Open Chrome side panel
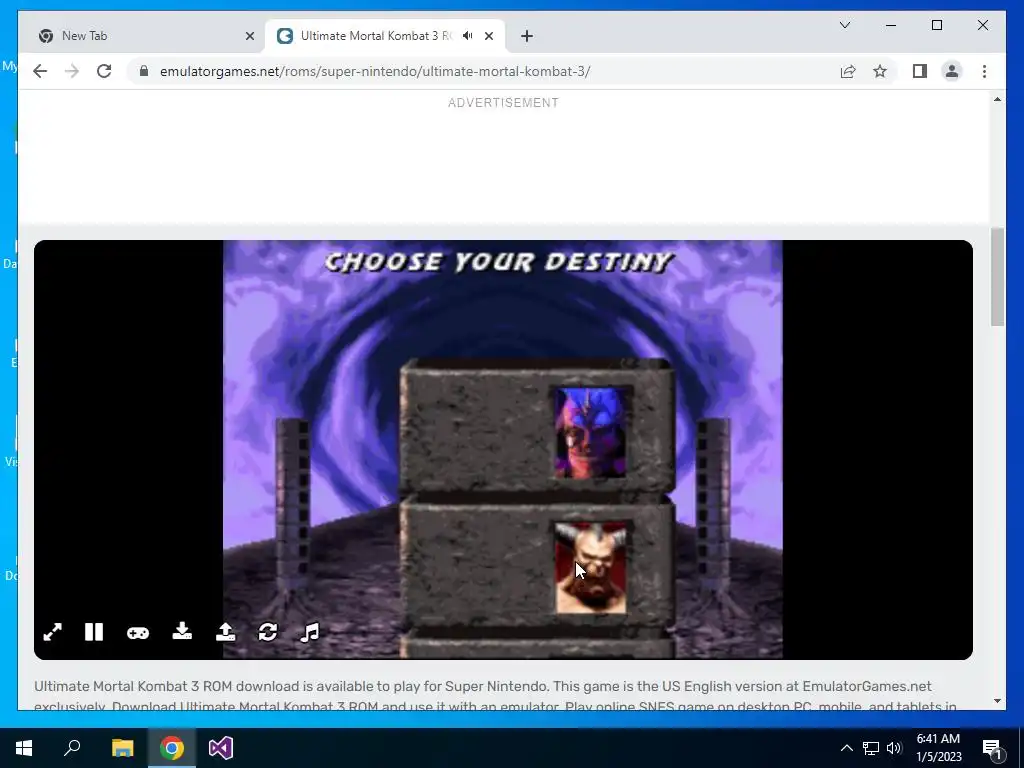The width and height of the screenshot is (1024, 768). point(920,71)
